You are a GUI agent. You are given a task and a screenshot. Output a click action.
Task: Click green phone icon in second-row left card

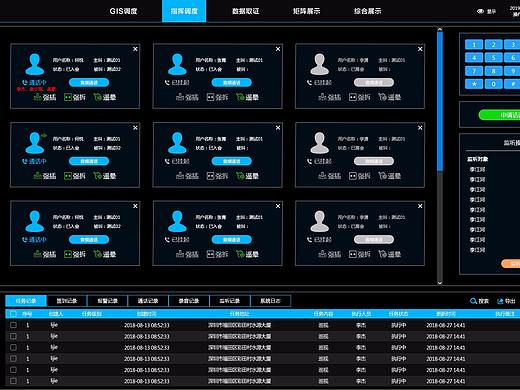(x=97, y=176)
